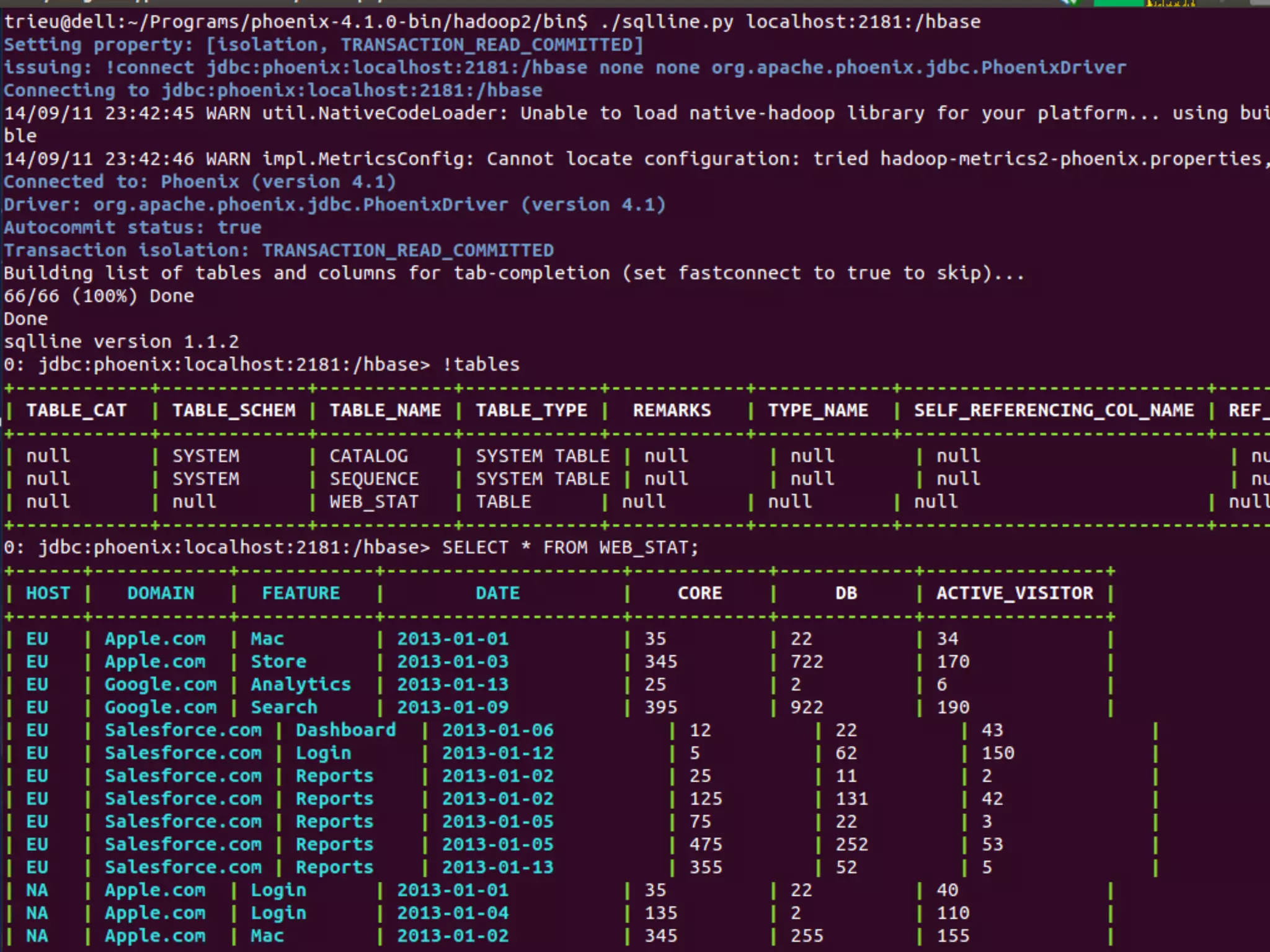The width and height of the screenshot is (1270, 952).
Task: Click the DB value '722'
Action: pos(807,662)
